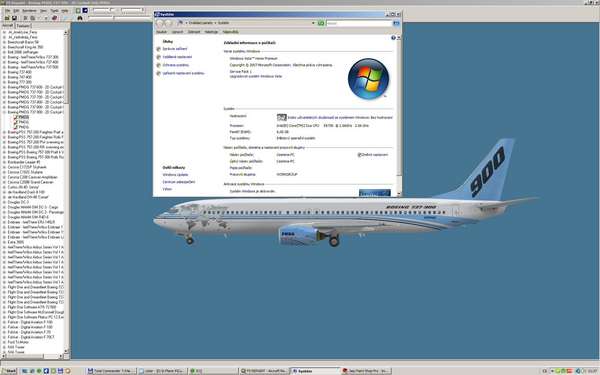
Task: Open the File menu in FS Repaint
Action: [7, 10]
